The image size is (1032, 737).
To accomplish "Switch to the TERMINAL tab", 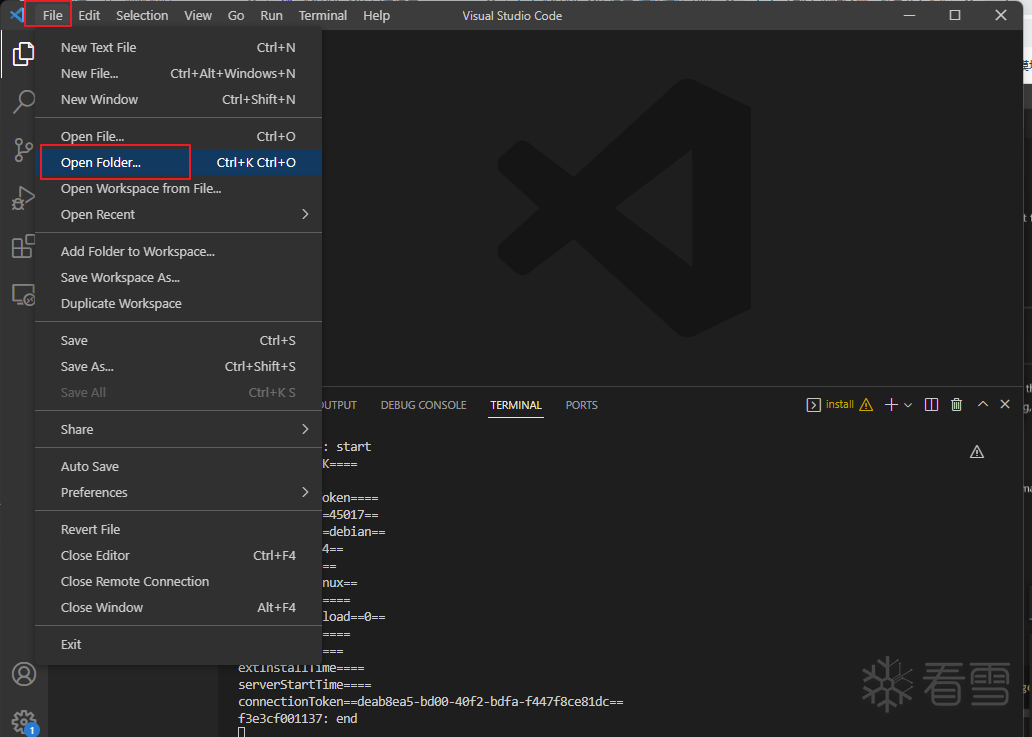I will click(516, 405).
